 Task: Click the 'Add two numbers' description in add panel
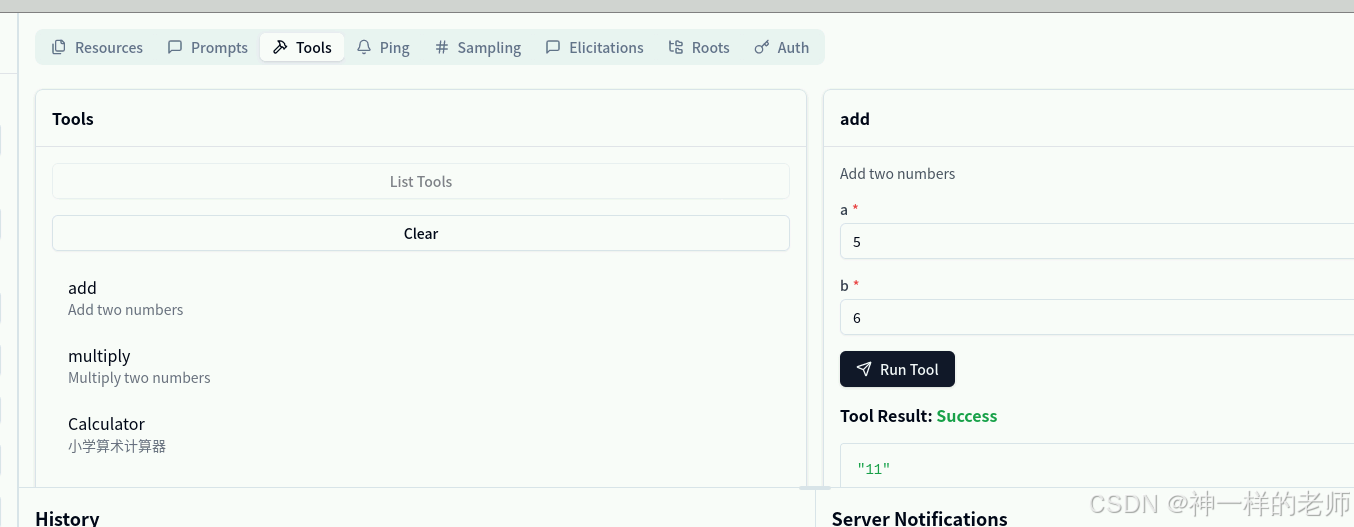[897, 173]
